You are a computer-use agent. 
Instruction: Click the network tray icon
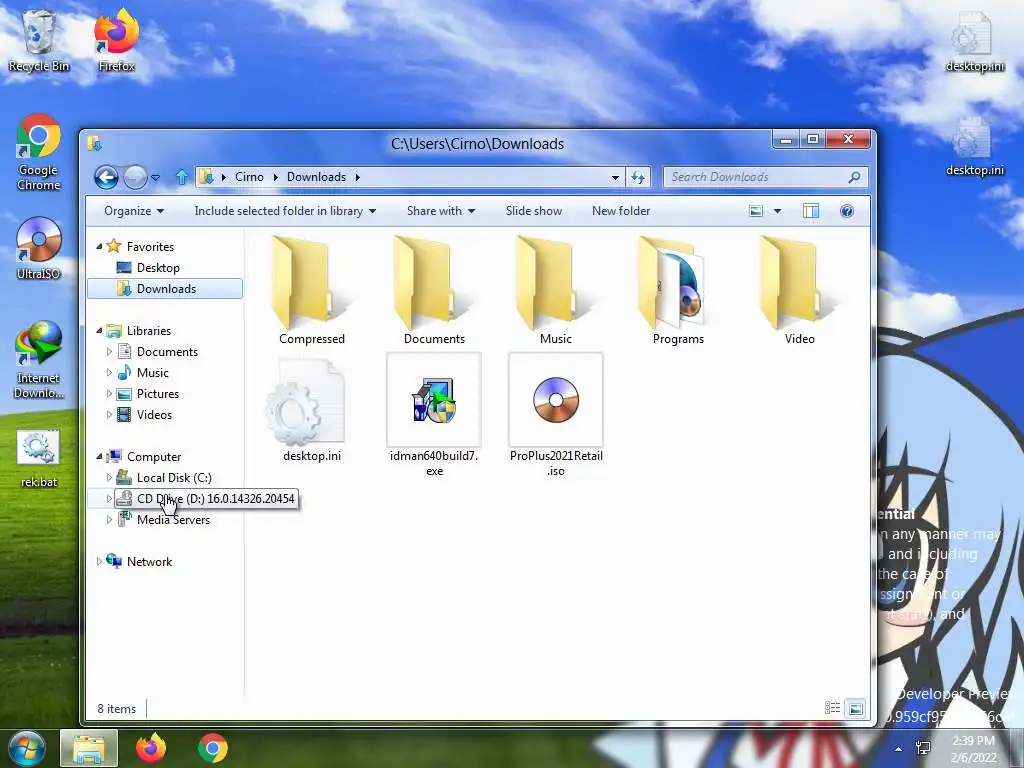(923, 748)
